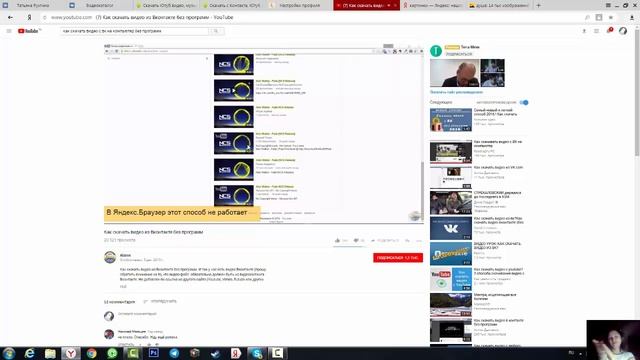Viewport: 640px width, 360px height.
Task: Switch to the last tab with image icon
Action: [x=499, y=5]
